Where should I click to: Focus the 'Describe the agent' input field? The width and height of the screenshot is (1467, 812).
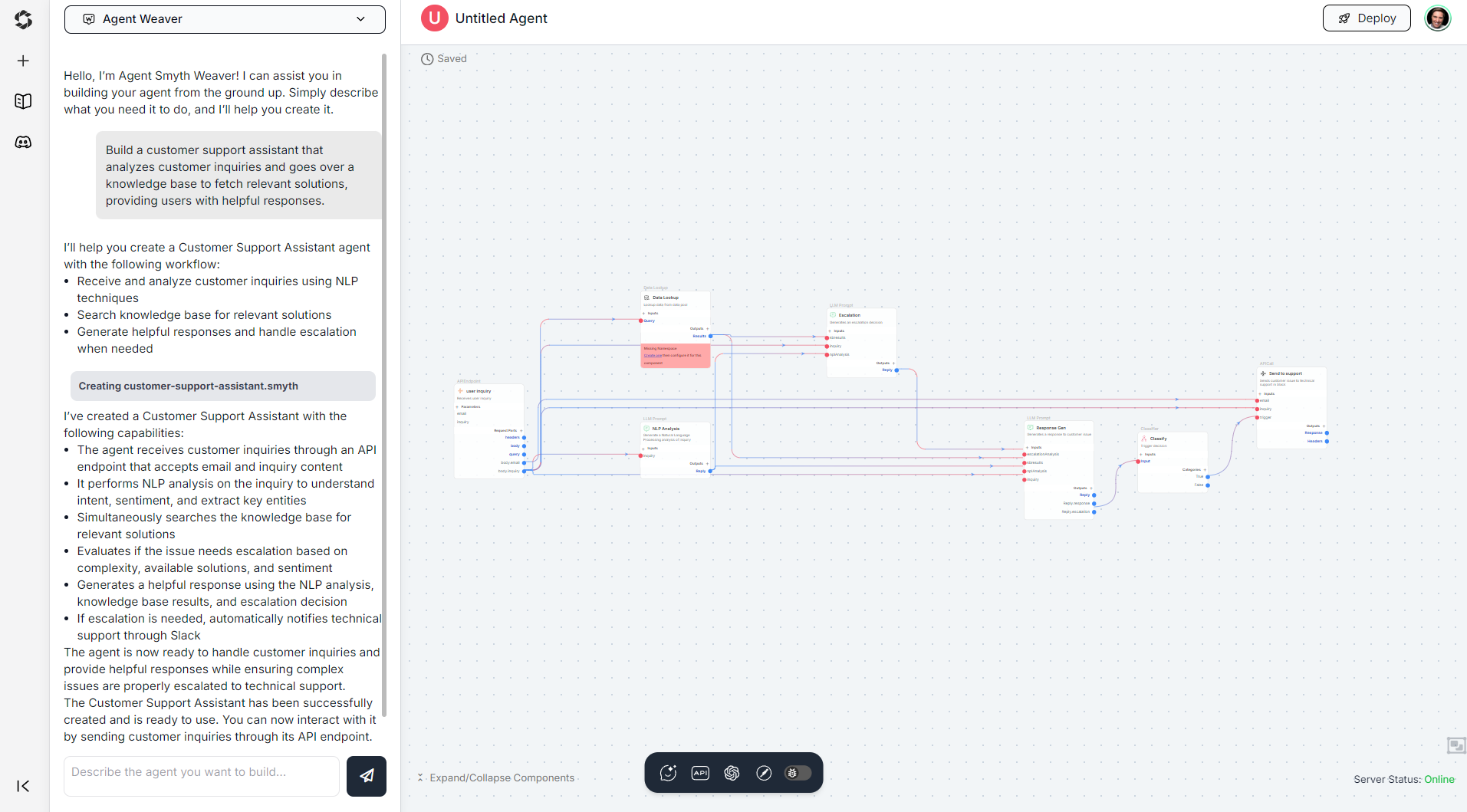tap(202, 776)
